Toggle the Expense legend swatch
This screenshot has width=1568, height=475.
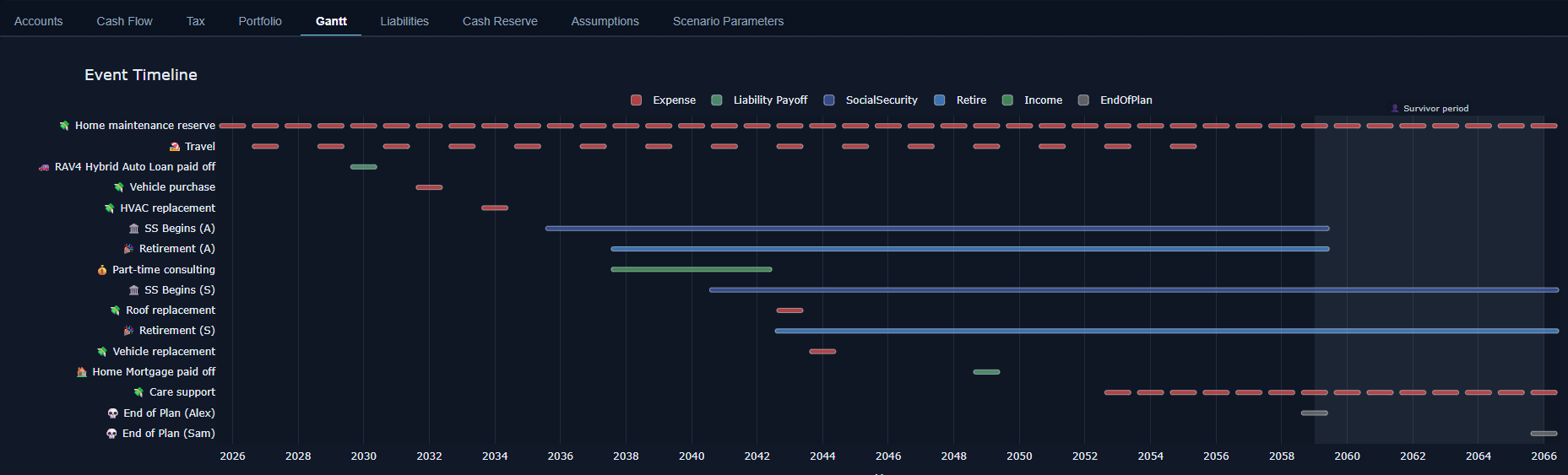click(x=637, y=100)
